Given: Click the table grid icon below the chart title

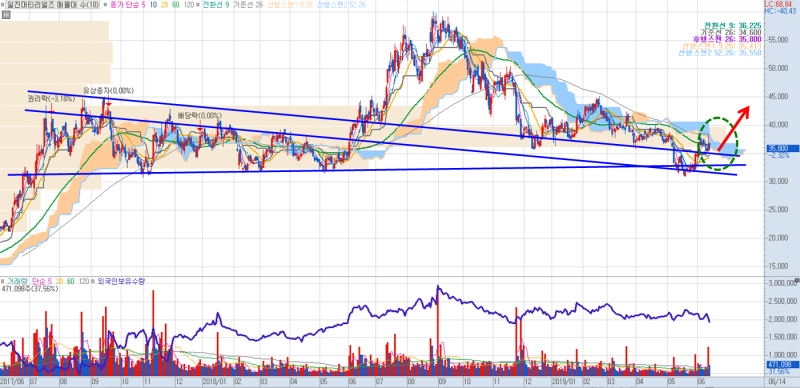Looking at the screenshot, I should click(5, 14).
